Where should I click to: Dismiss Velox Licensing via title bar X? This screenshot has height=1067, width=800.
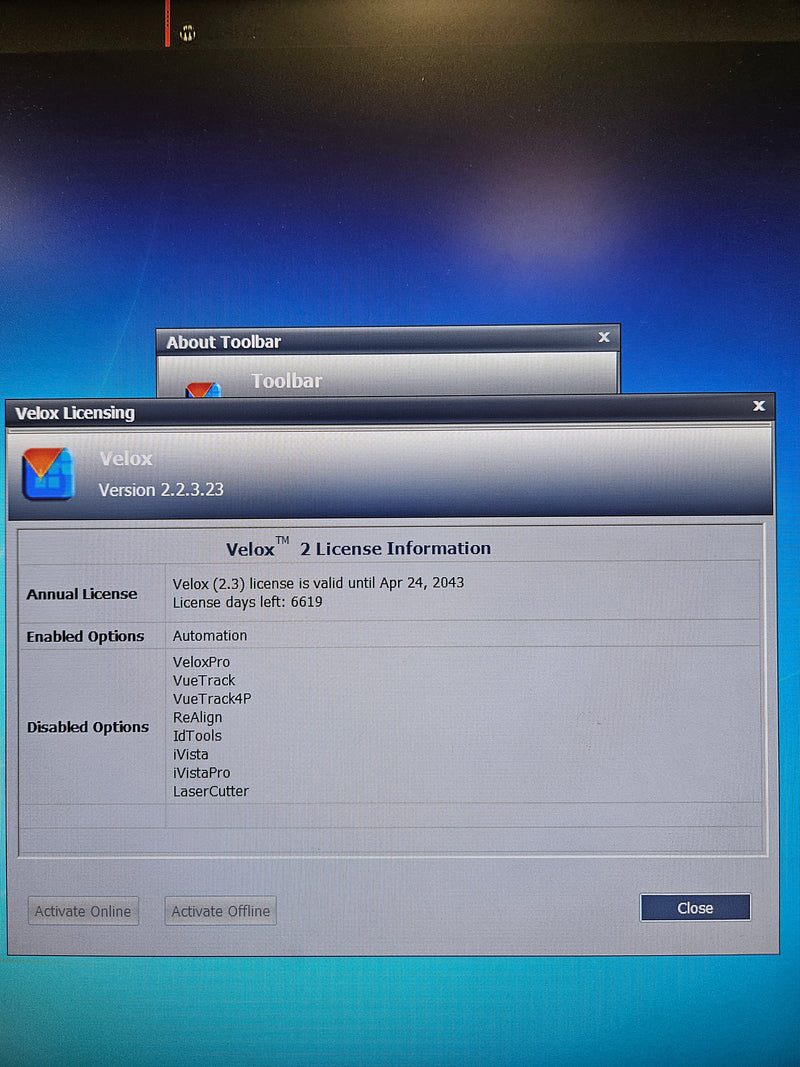[x=759, y=406]
